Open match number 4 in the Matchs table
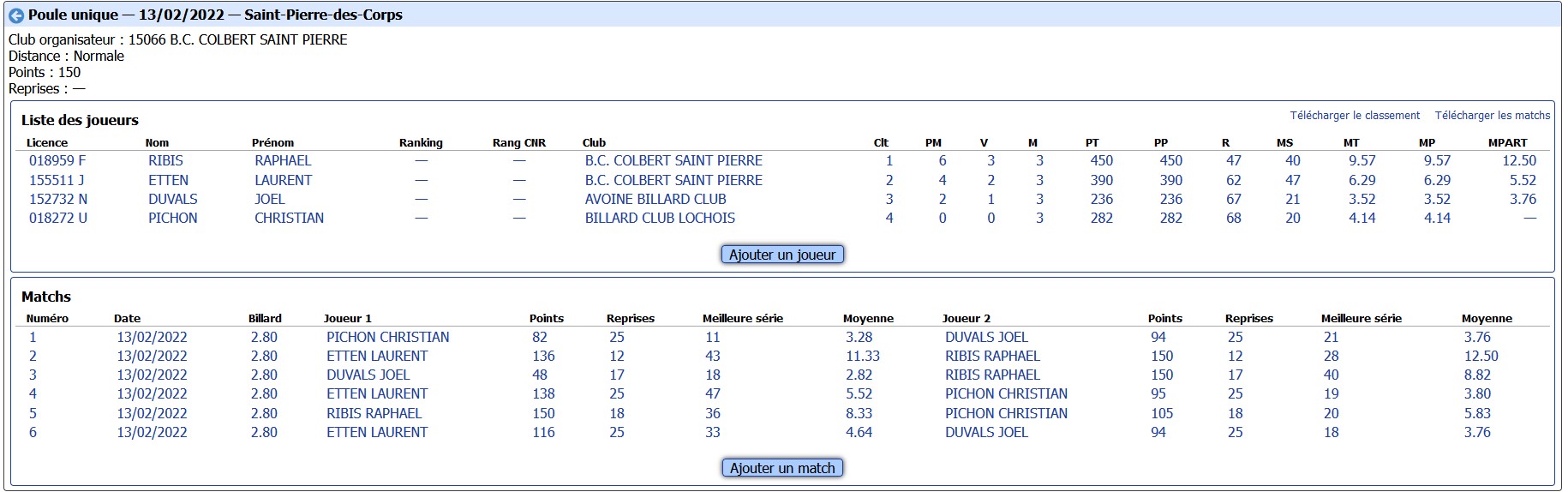Viewport: 1568px width, 492px height. (33, 393)
